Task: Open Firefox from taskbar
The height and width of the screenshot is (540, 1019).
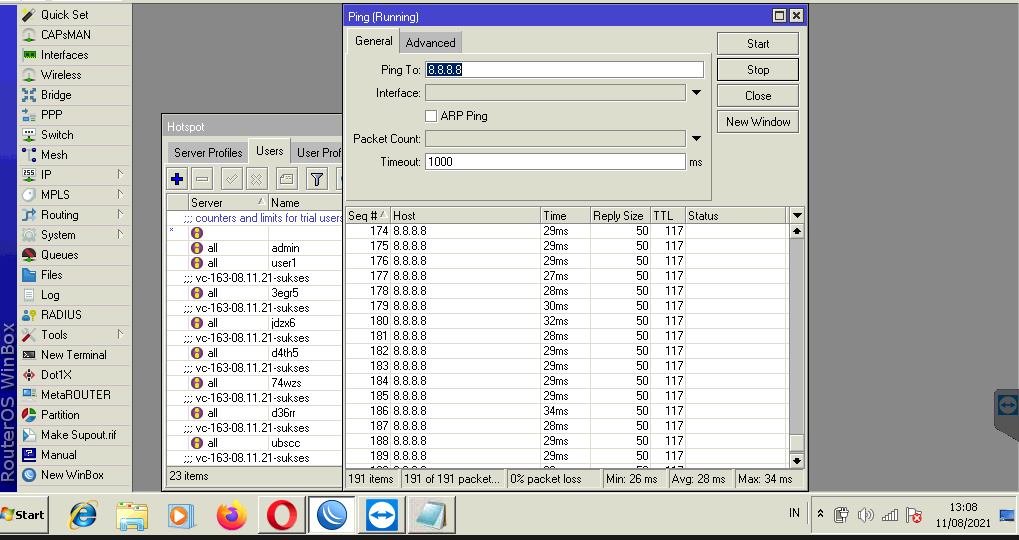Action: tap(232, 516)
